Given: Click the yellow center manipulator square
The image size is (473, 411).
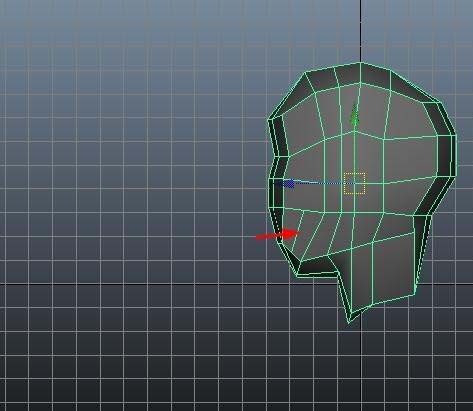Looking at the screenshot, I should point(354,183).
